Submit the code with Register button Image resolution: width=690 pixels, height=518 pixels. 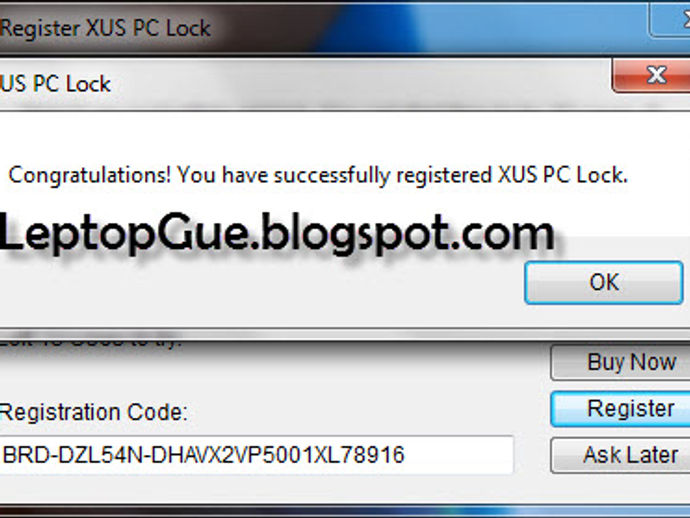(620, 409)
